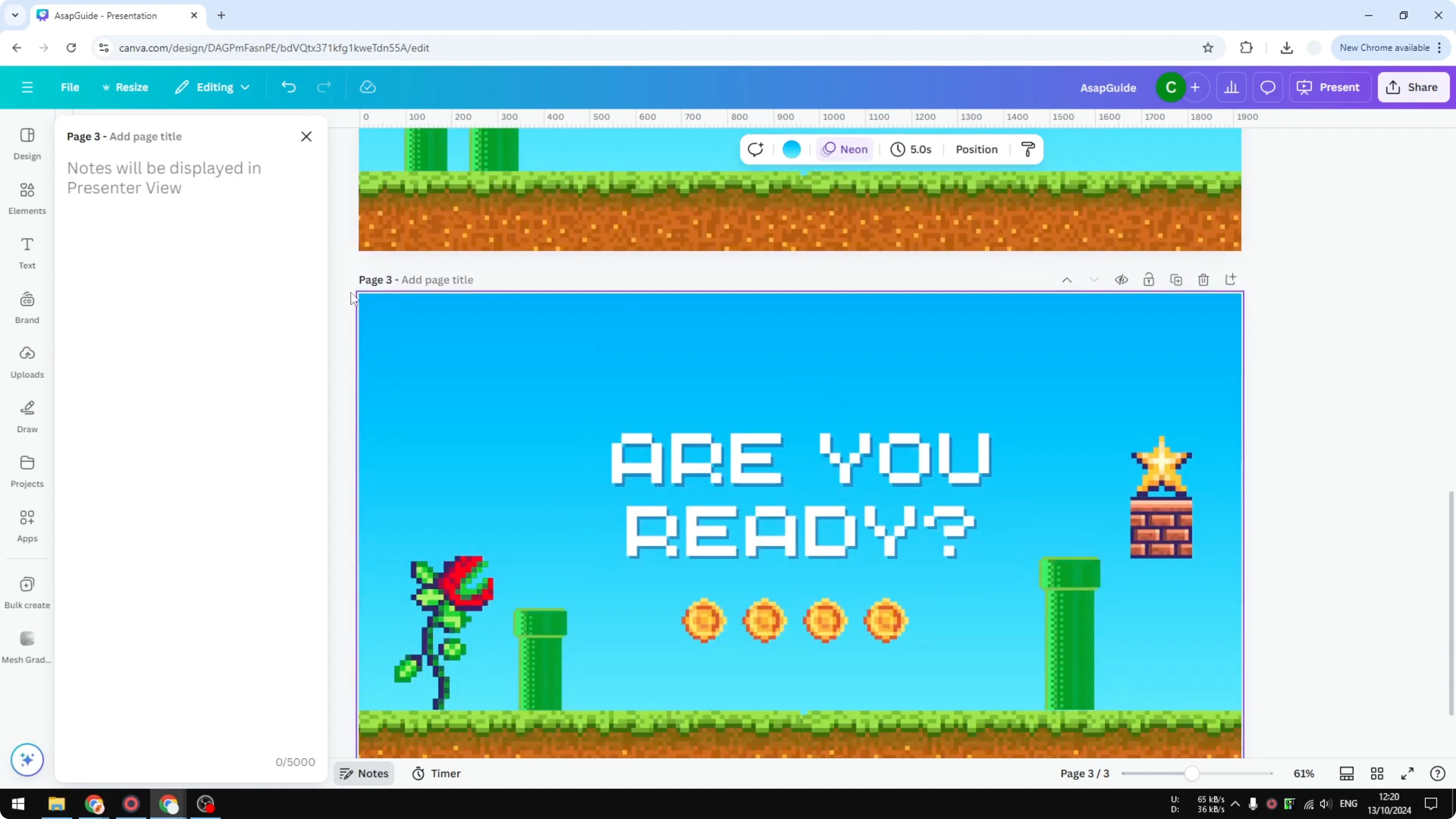Open the copy style paint roller
The height and width of the screenshot is (819, 1456).
pyautogui.click(x=1028, y=149)
